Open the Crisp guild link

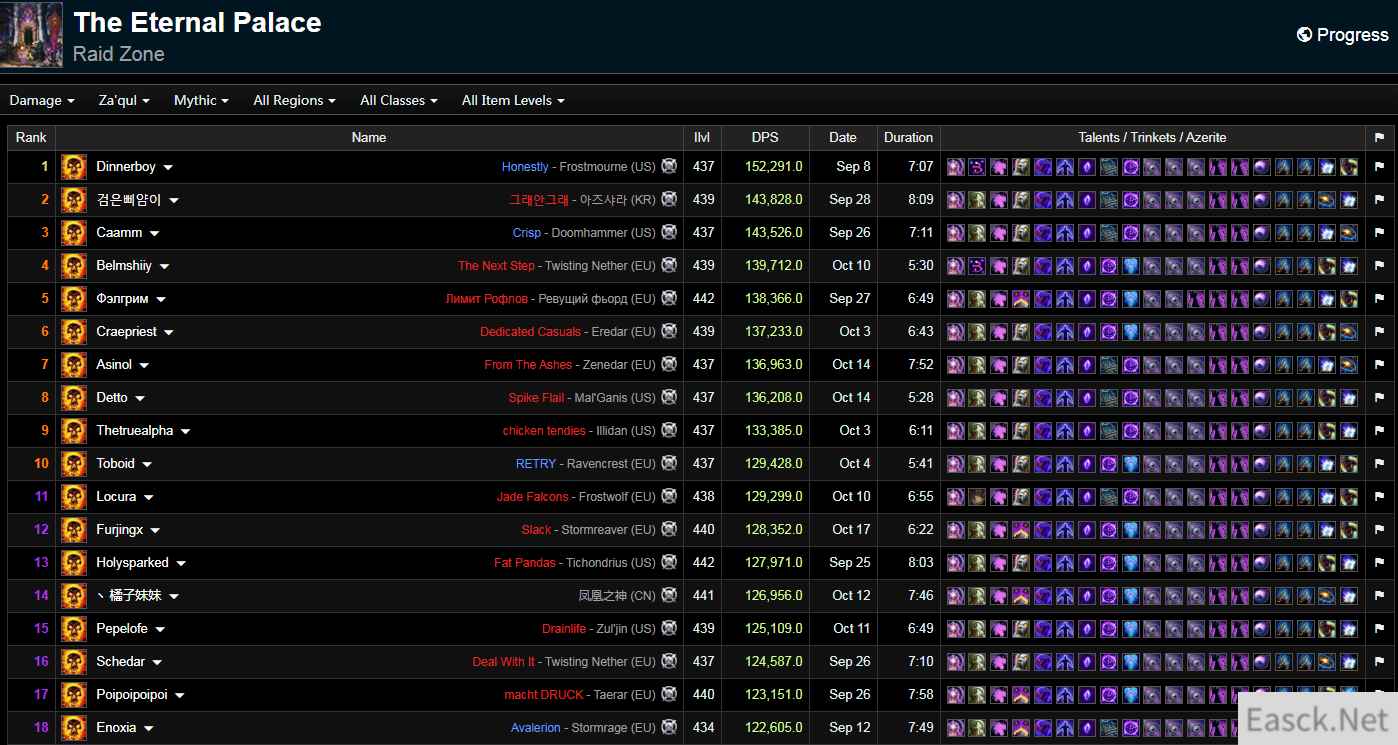pos(527,233)
